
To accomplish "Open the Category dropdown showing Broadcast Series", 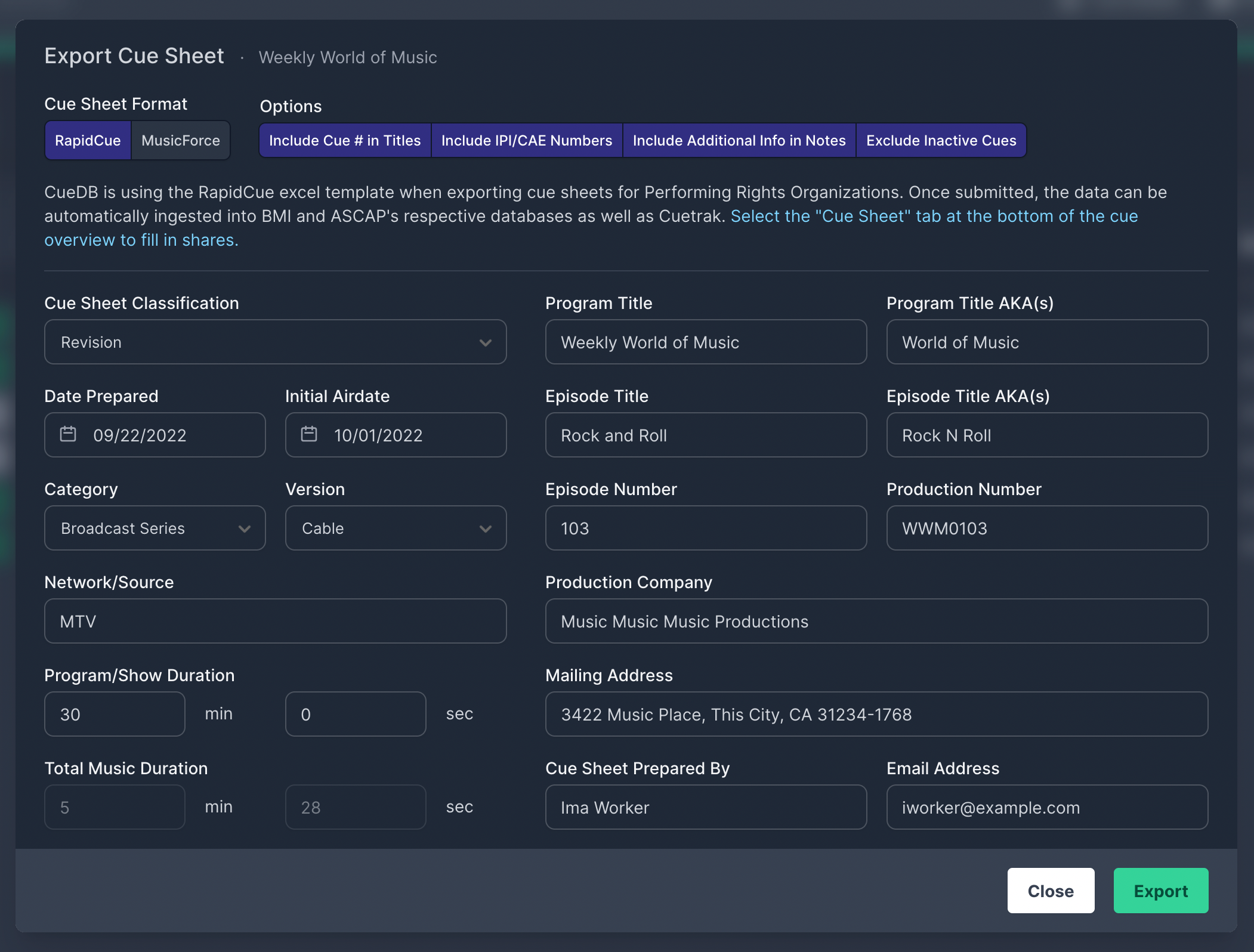I will [155, 528].
